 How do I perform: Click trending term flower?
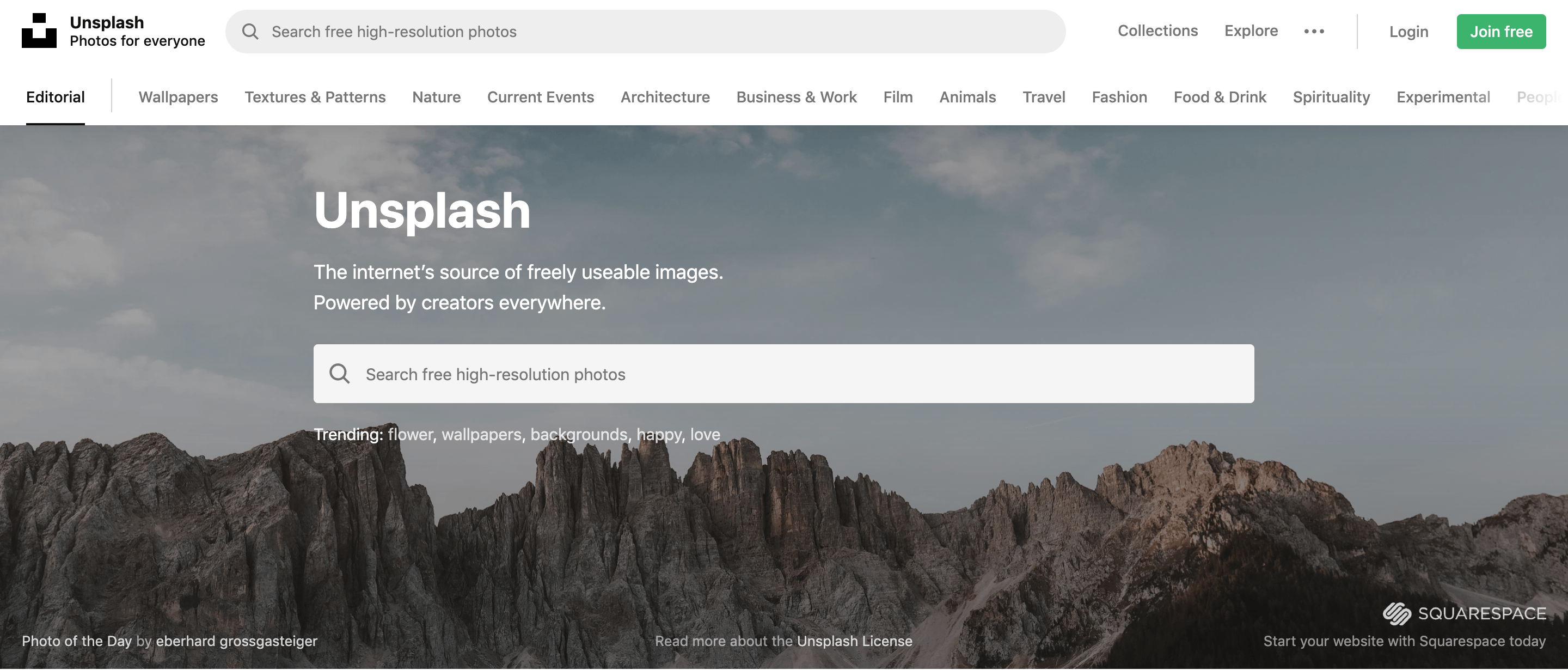coord(411,434)
